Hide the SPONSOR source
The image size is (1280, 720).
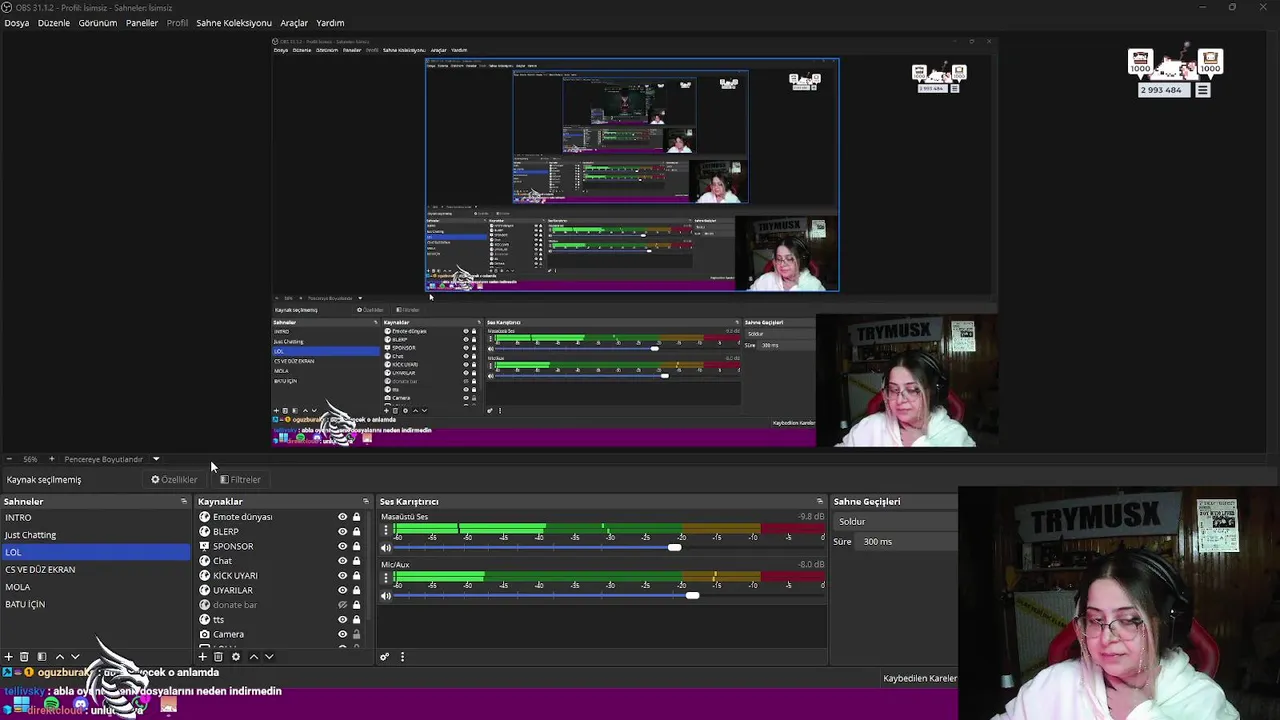[342, 546]
